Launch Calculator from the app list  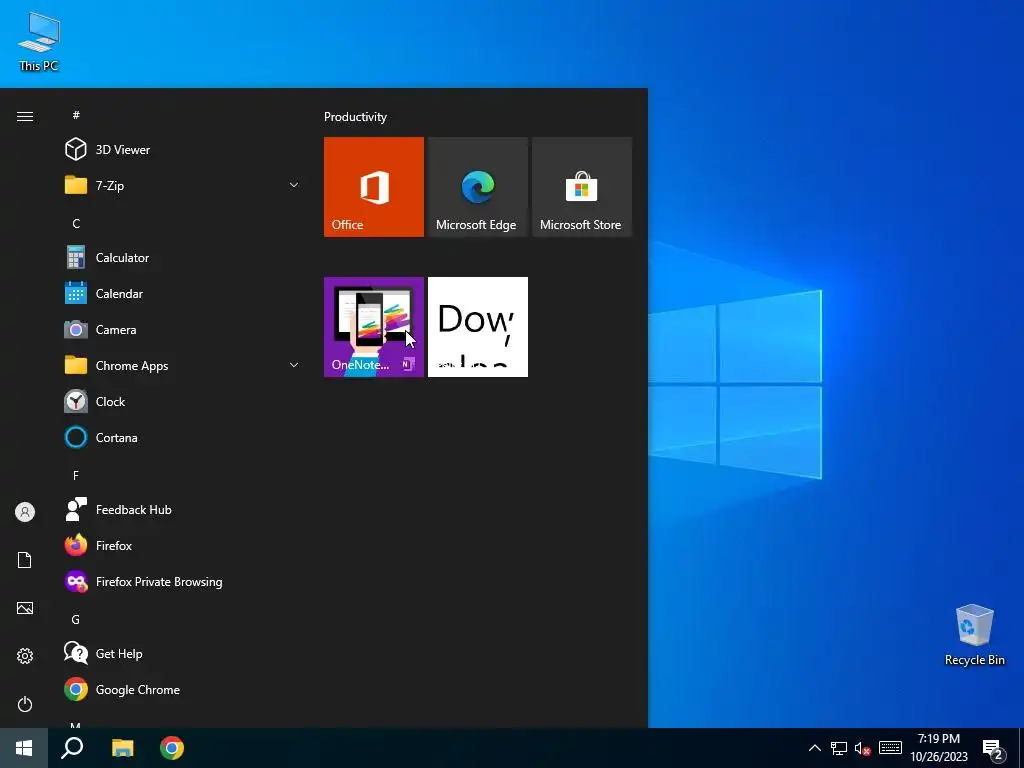[x=183, y=257]
